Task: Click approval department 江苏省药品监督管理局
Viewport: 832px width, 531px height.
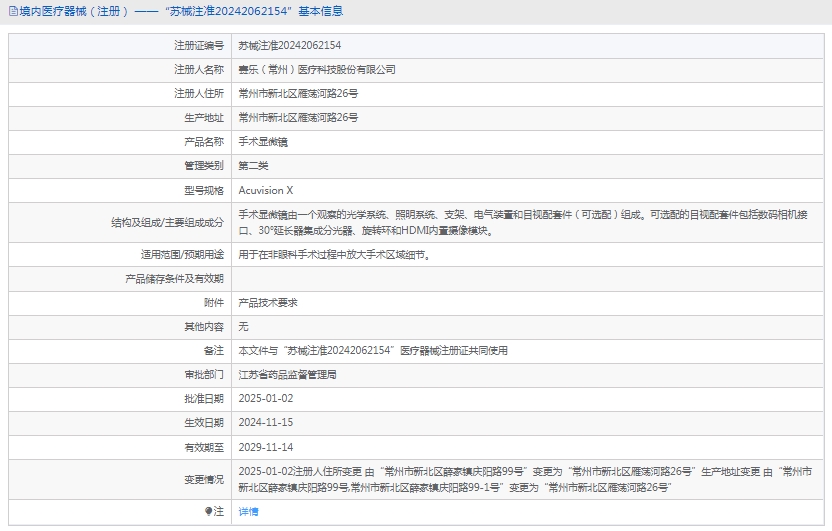Action: point(287,375)
